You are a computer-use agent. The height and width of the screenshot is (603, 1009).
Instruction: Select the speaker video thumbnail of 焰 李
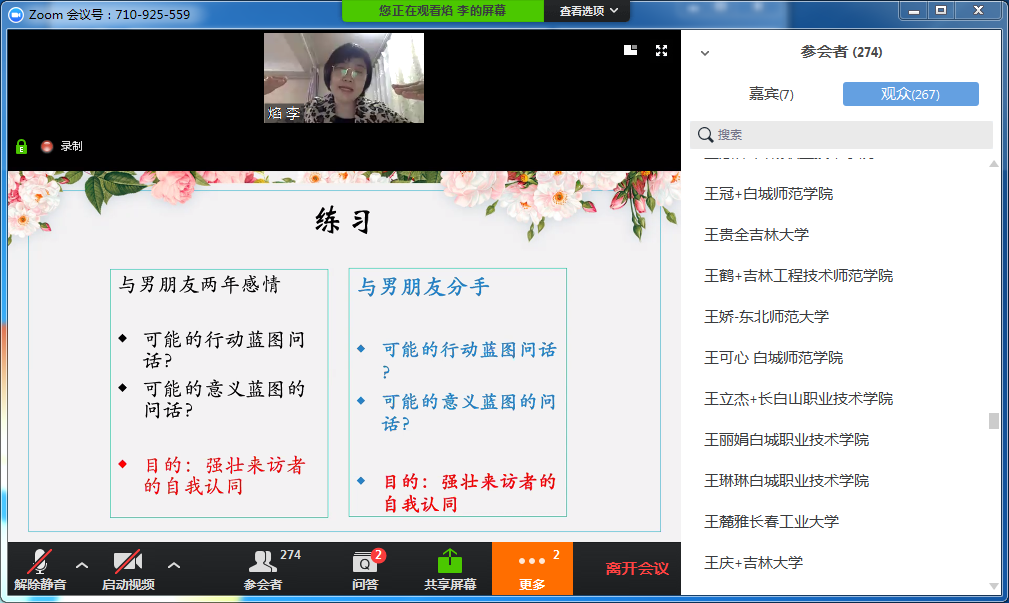click(x=344, y=78)
